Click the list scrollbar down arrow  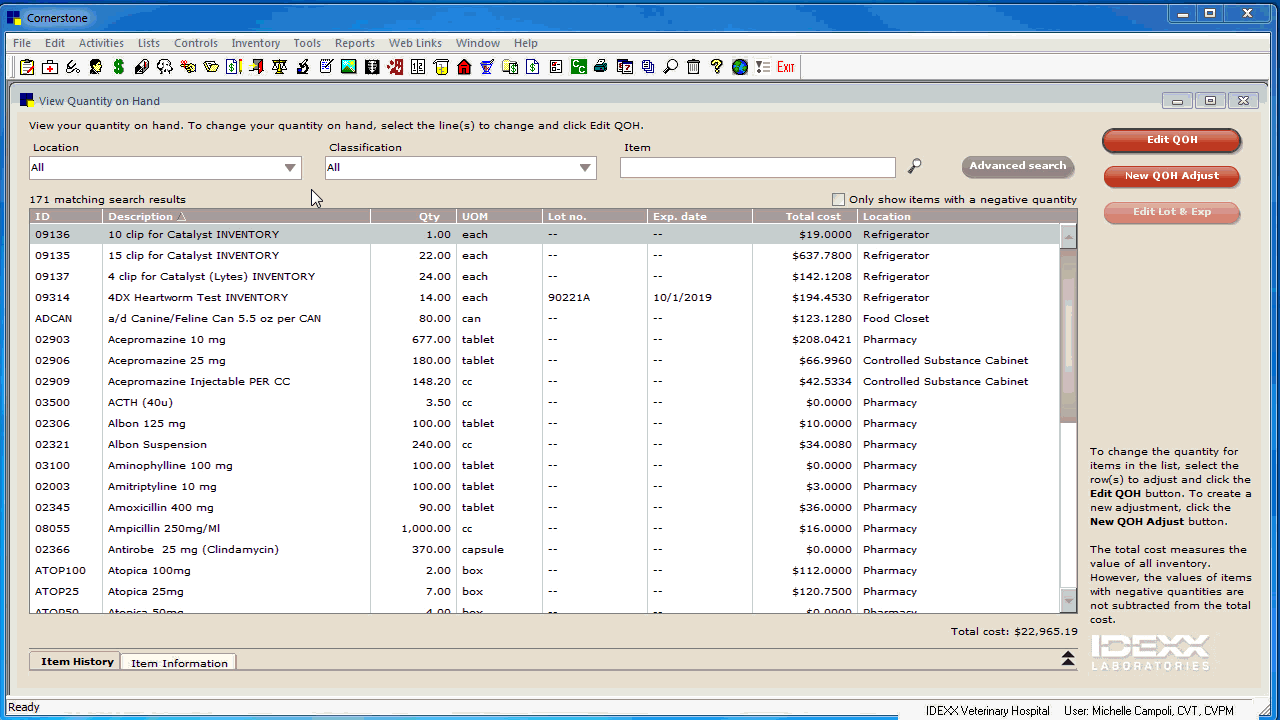[x=1068, y=600]
